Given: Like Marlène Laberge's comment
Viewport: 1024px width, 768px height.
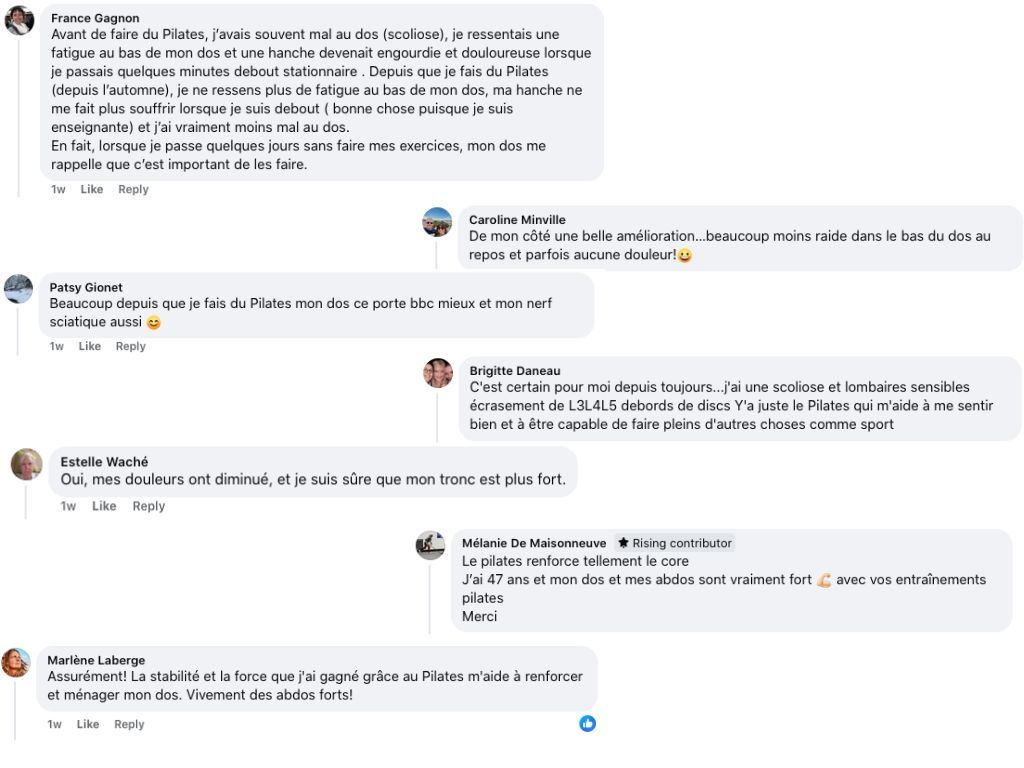Looking at the screenshot, I should pos(89,724).
